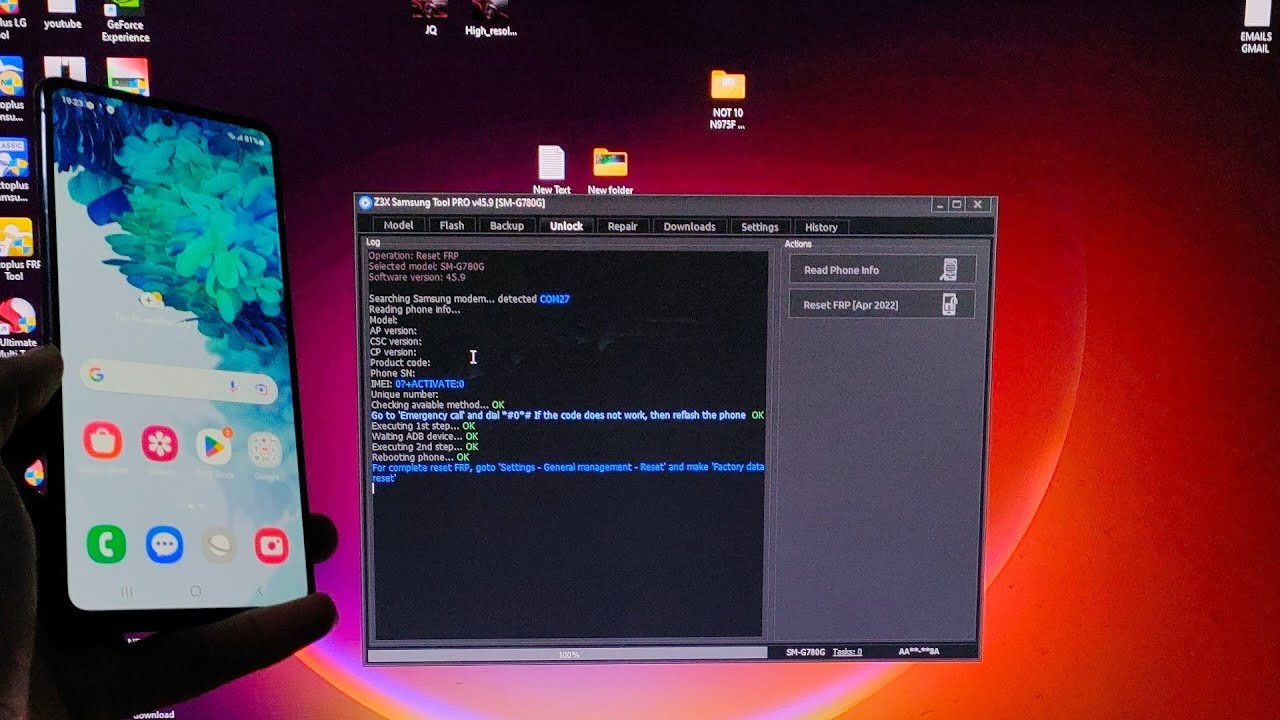Switch to the Settings tab
The height and width of the screenshot is (720, 1280).
pos(760,227)
